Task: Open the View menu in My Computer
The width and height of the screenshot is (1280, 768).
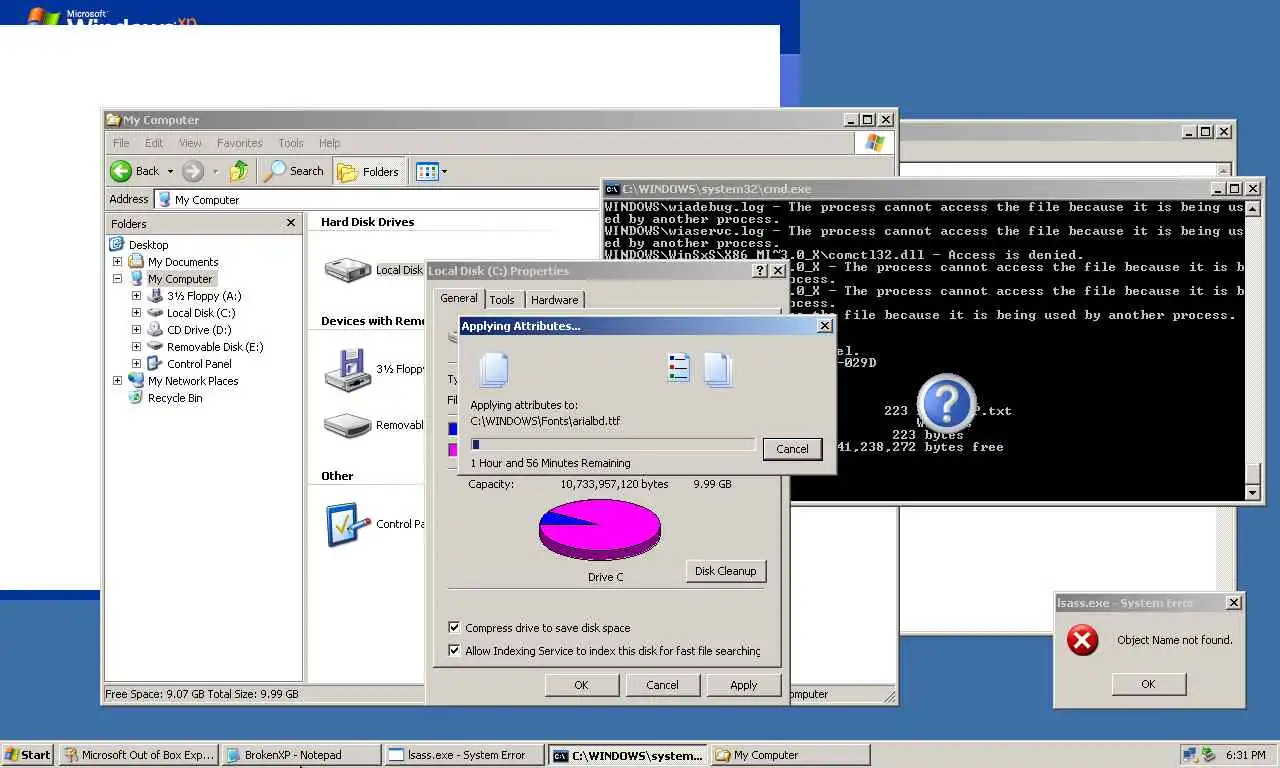Action: click(190, 143)
